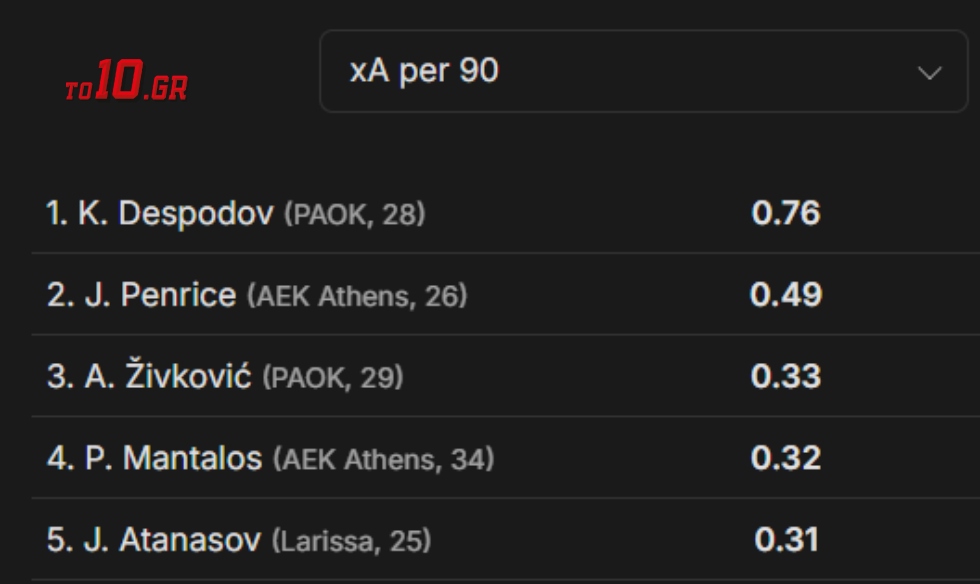The height and width of the screenshot is (584, 980).
Task: Click PAOK team label beside Despodov
Action: pyautogui.click(x=327, y=215)
